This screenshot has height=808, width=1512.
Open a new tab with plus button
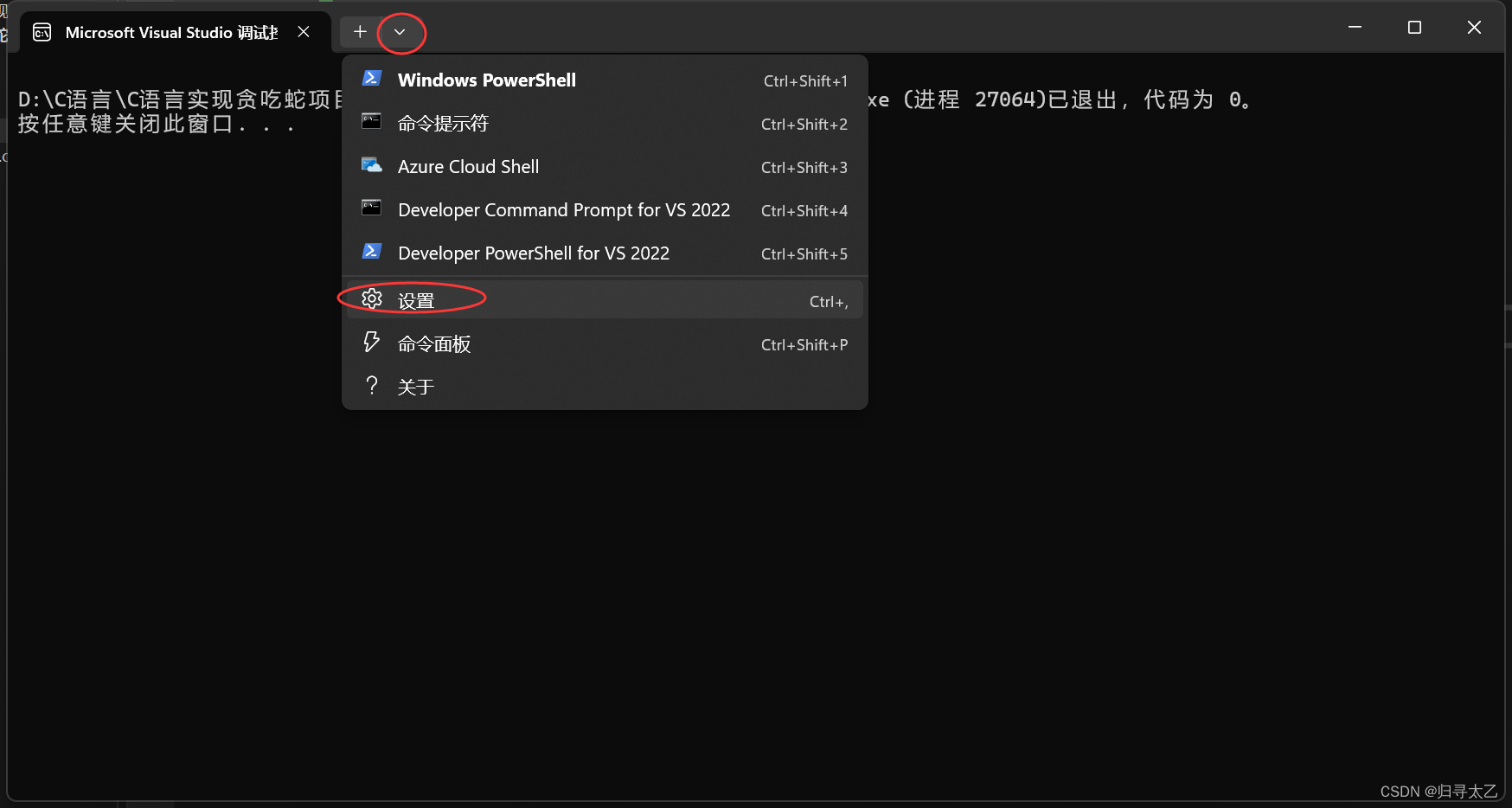tap(360, 32)
